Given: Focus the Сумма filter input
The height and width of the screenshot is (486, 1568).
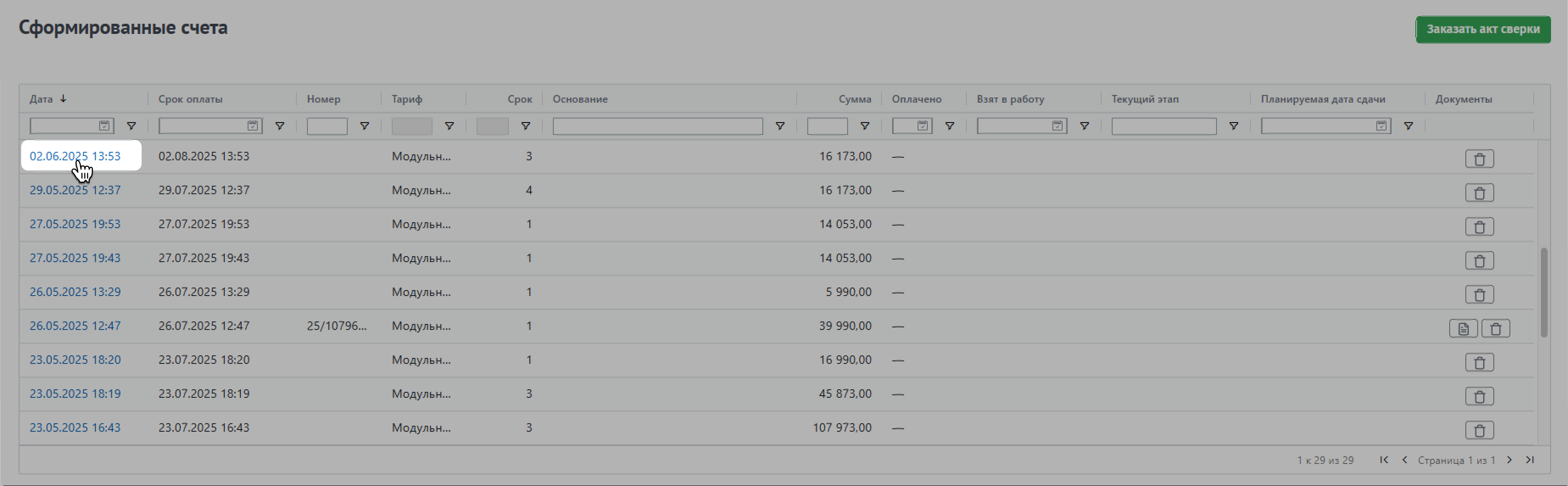Looking at the screenshot, I should point(827,126).
